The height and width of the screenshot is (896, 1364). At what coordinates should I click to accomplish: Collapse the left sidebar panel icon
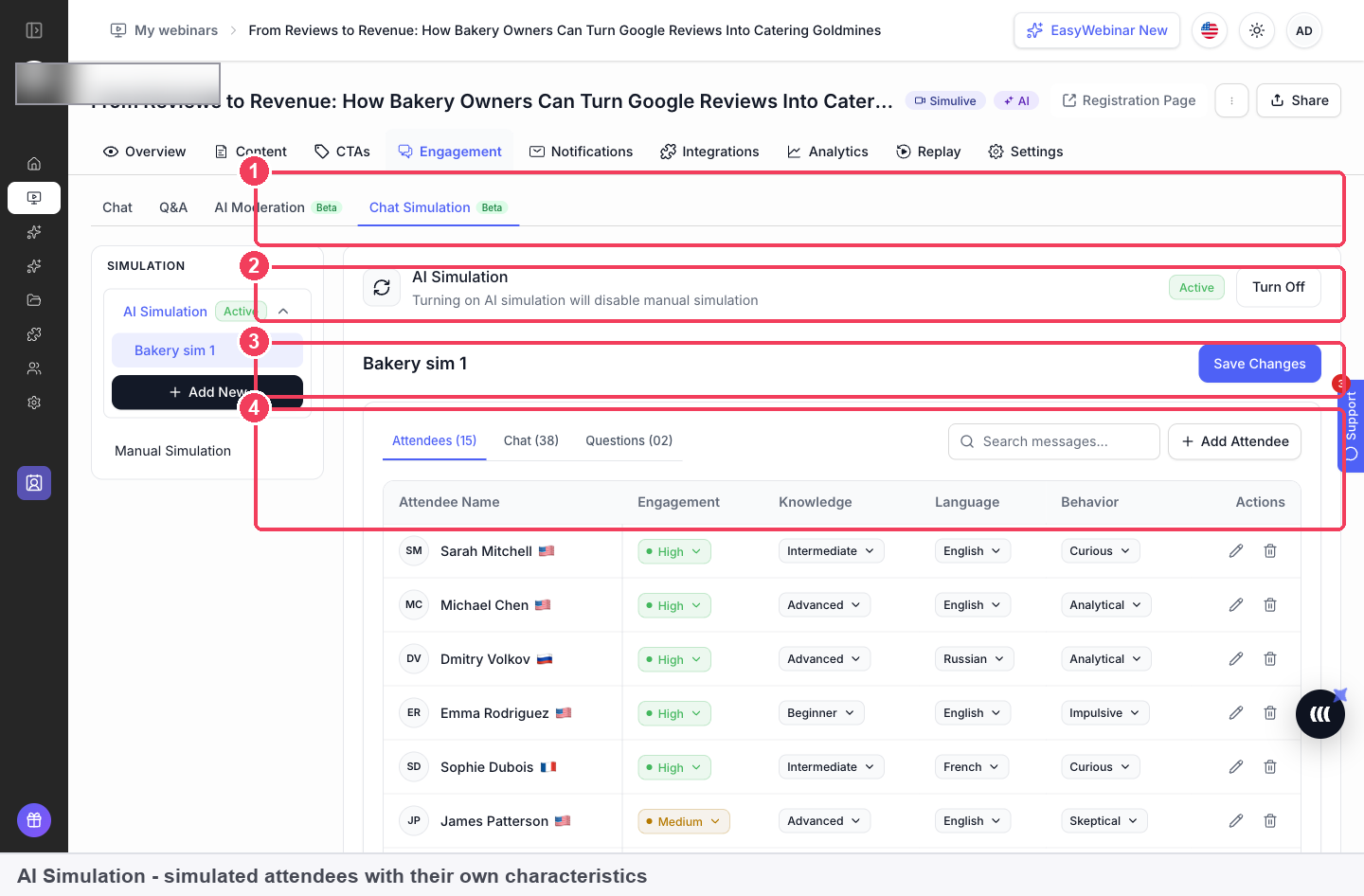pyautogui.click(x=34, y=30)
